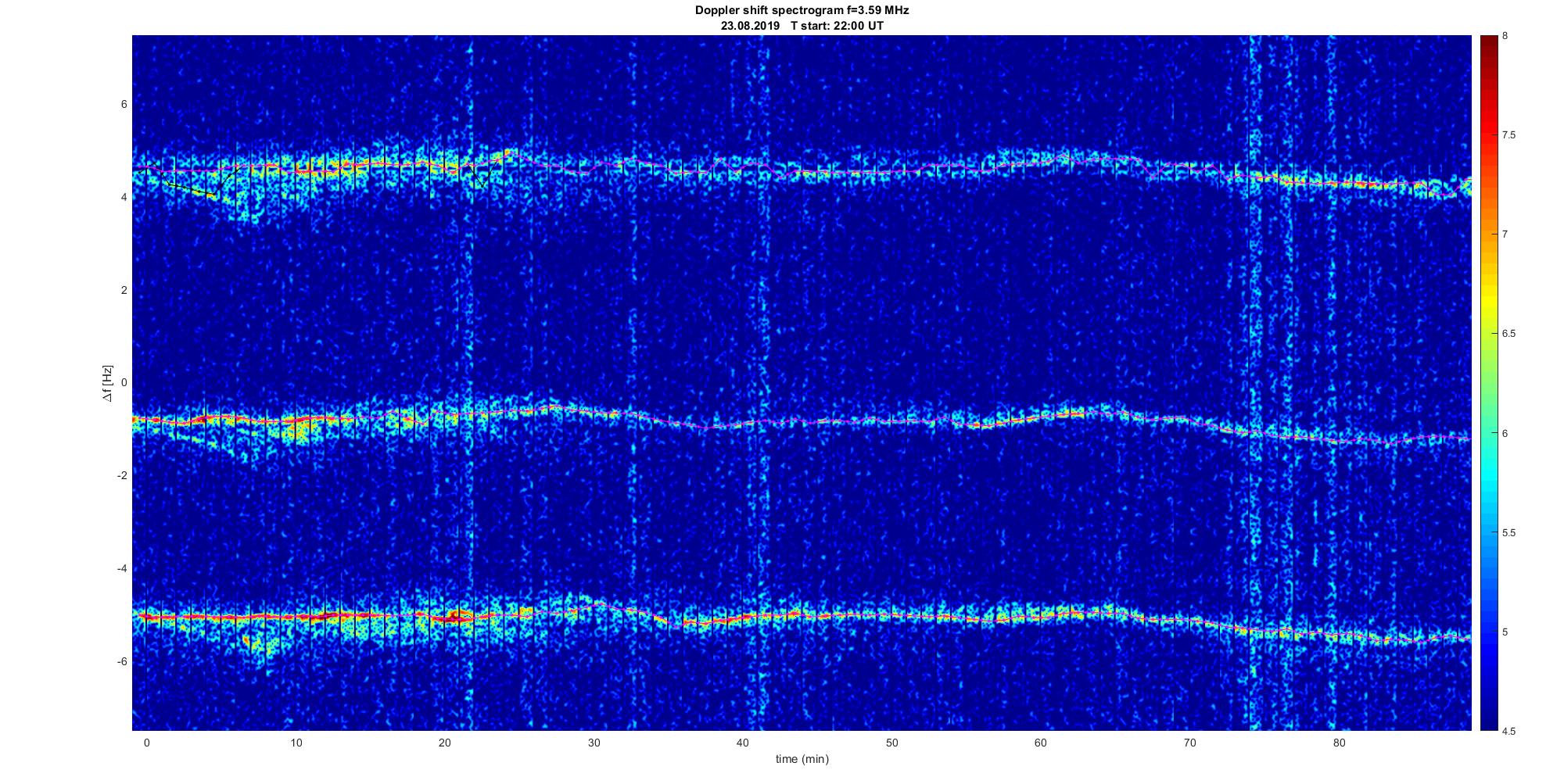
Task: Click the colorbar tick label '5.5'
Action: point(1508,533)
